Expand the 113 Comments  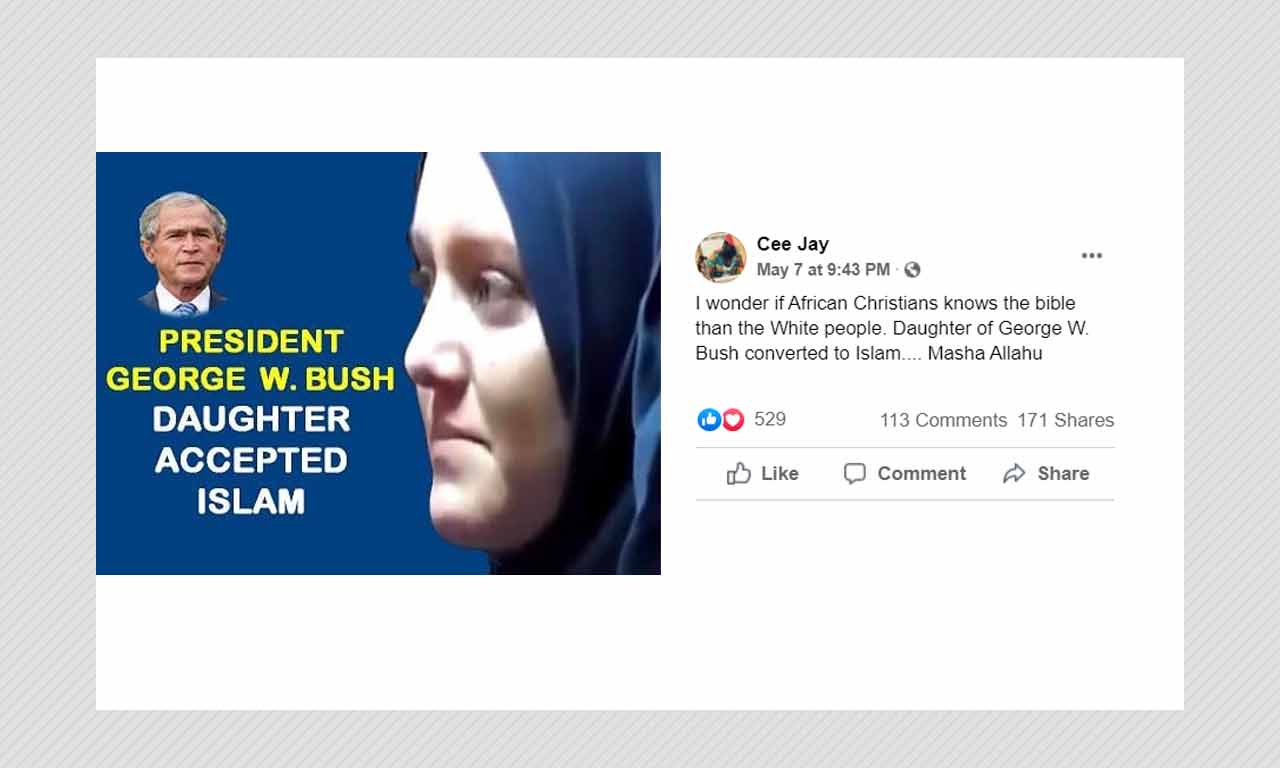click(x=943, y=421)
